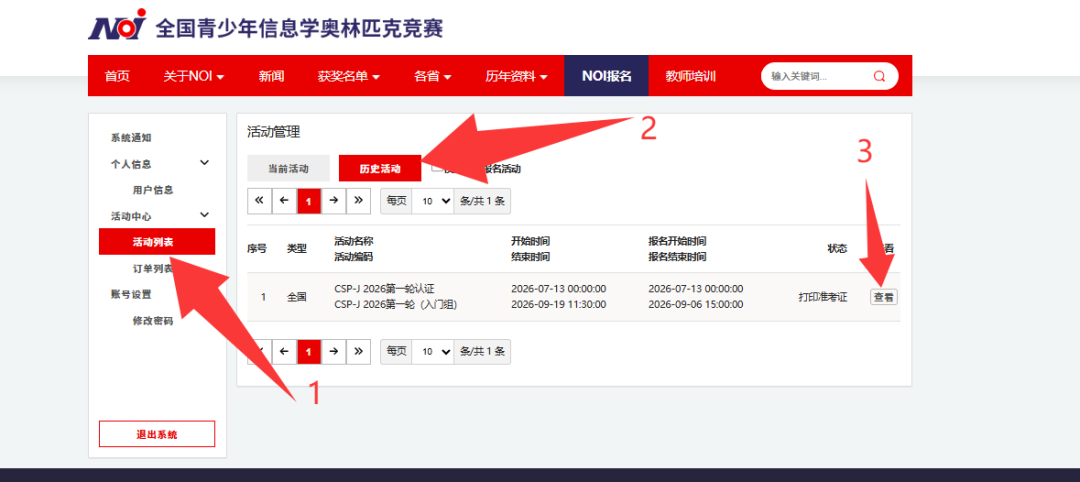Open the 关于NOI dropdown menu
This screenshot has height=482, width=1080.
coord(194,76)
